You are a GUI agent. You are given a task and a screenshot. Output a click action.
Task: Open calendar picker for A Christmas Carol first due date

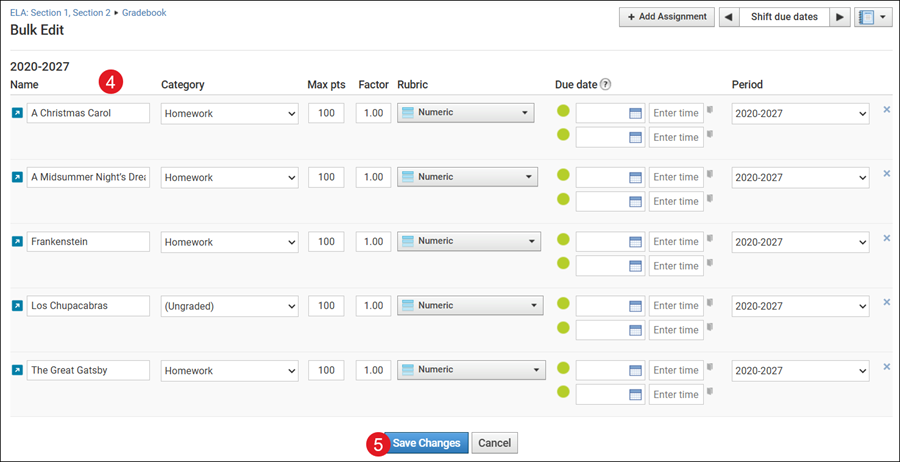635,113
